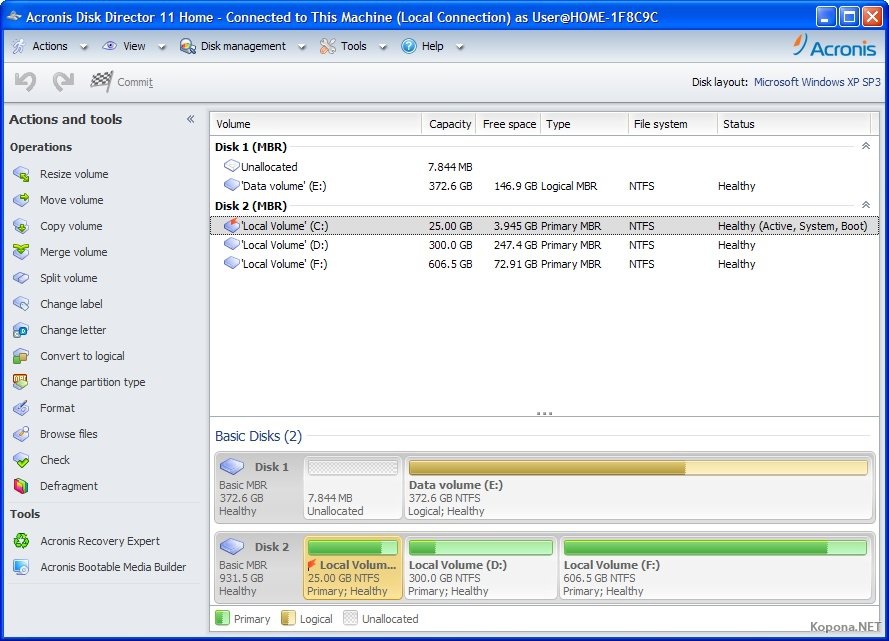The width and height of the screenshot is (889, 641).
Task: Collapse the Disk 2 (MBR) group
Action: pyautogui.click(x=865, y=206)
